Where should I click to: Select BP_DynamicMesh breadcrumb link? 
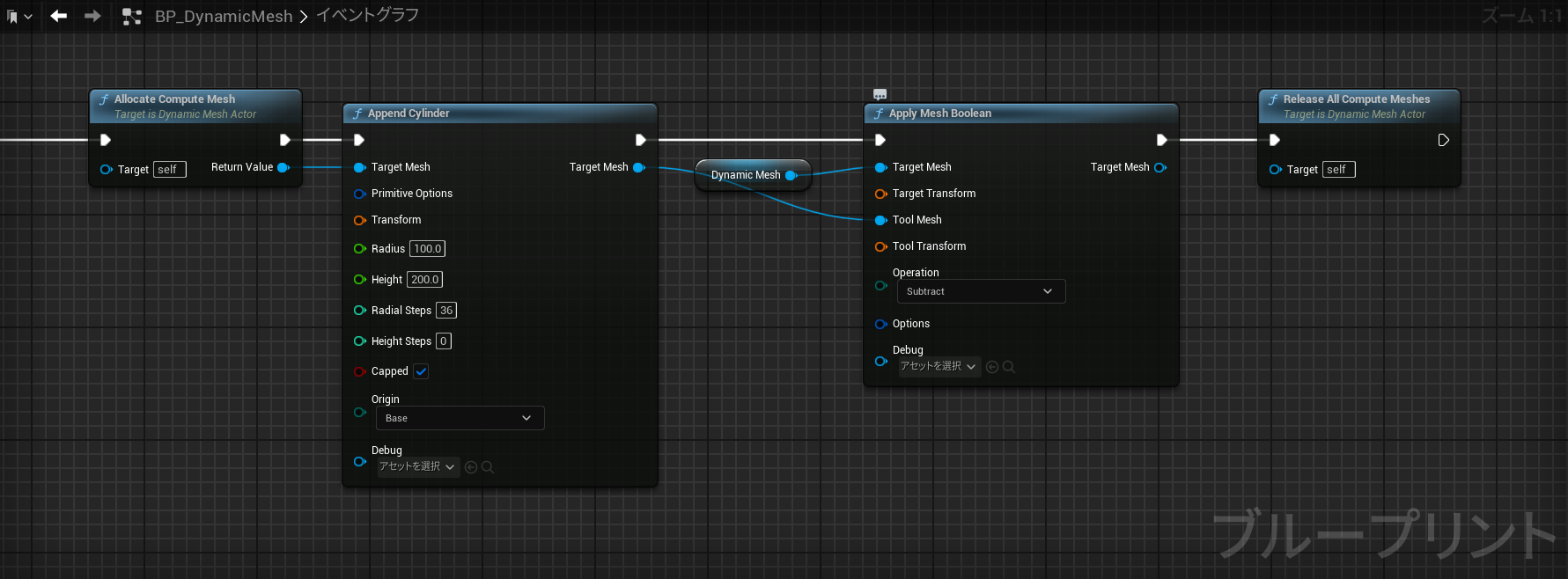coord(224,16)
